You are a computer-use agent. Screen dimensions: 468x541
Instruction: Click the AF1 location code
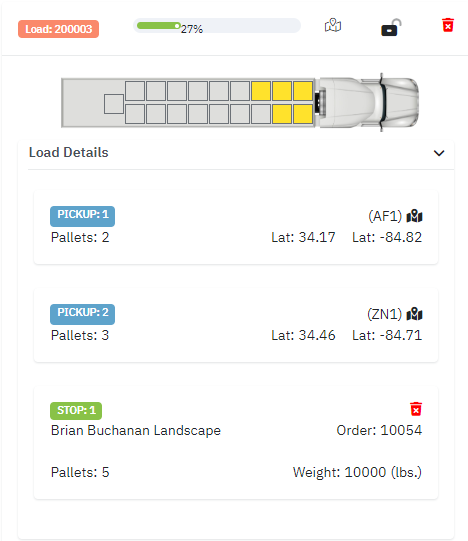point(385,216)
